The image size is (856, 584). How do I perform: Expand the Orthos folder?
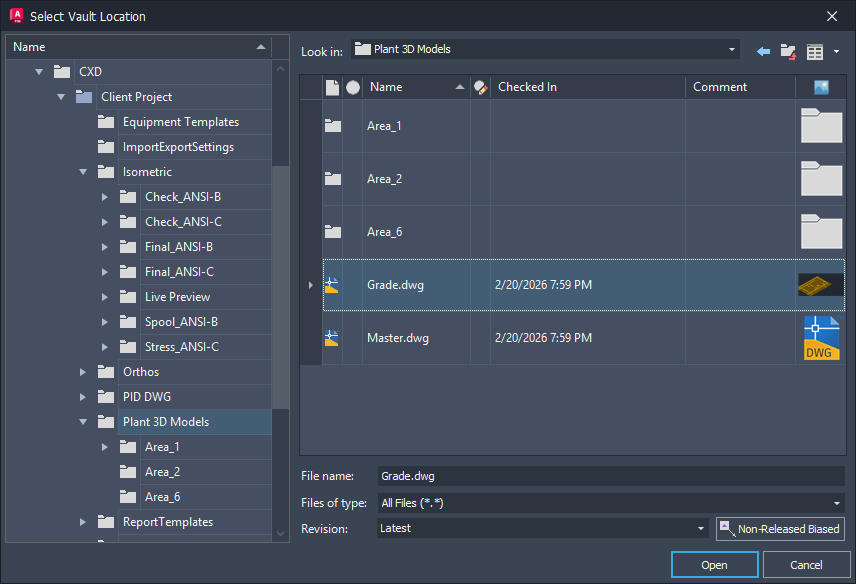tap(82, 372)
